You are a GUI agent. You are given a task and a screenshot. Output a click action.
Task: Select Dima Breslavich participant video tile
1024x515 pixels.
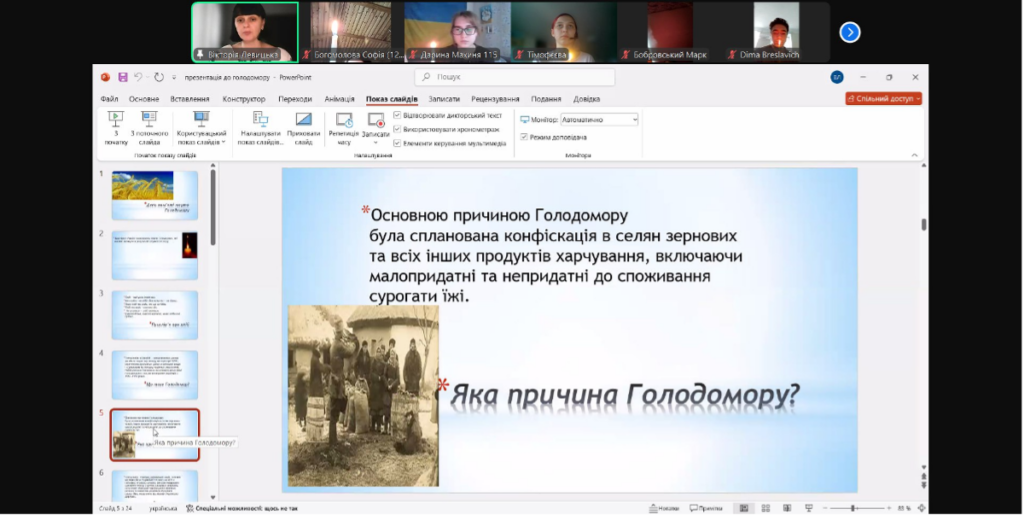pos(776,32)
